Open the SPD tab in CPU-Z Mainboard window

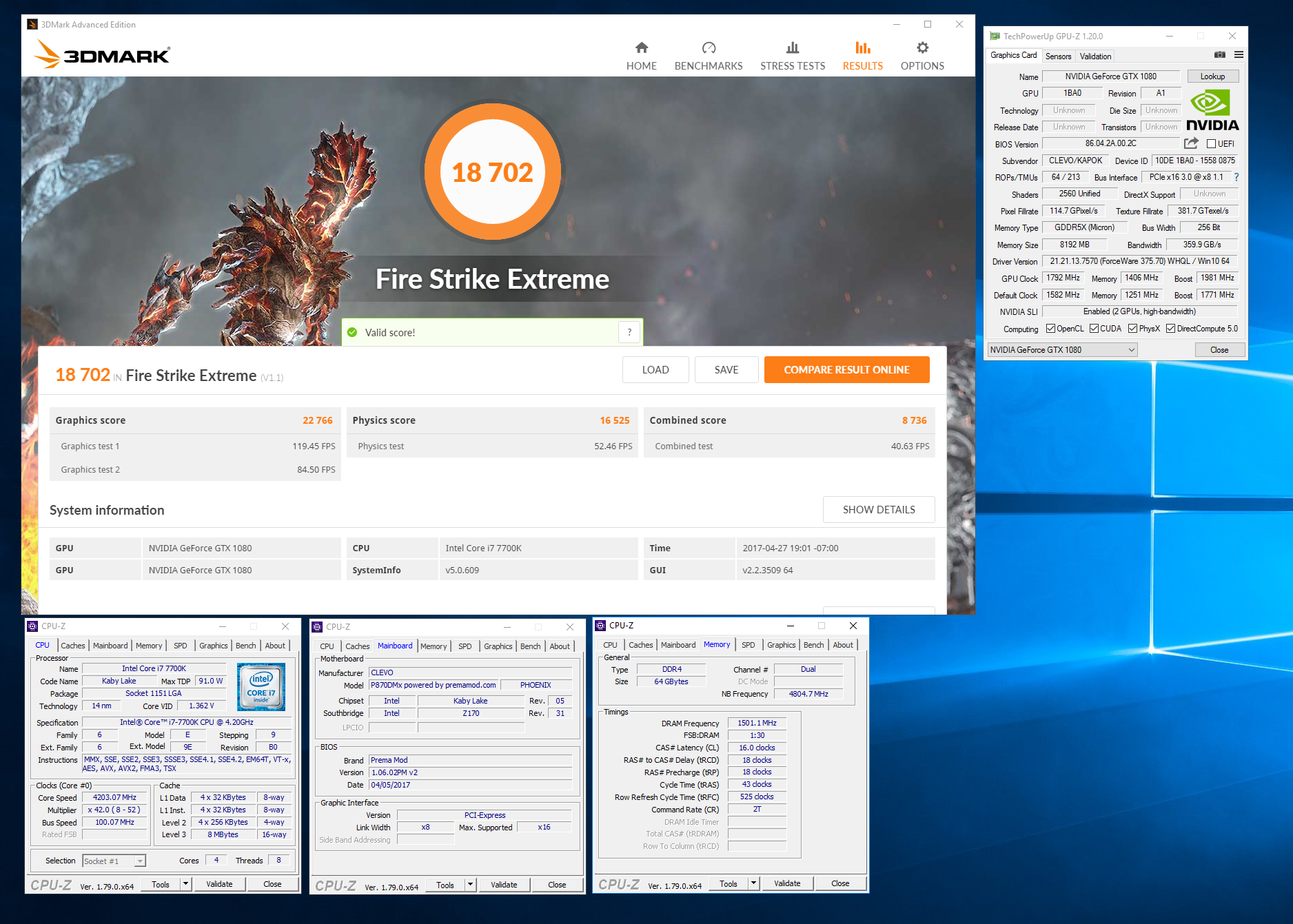tap(465, 646)
